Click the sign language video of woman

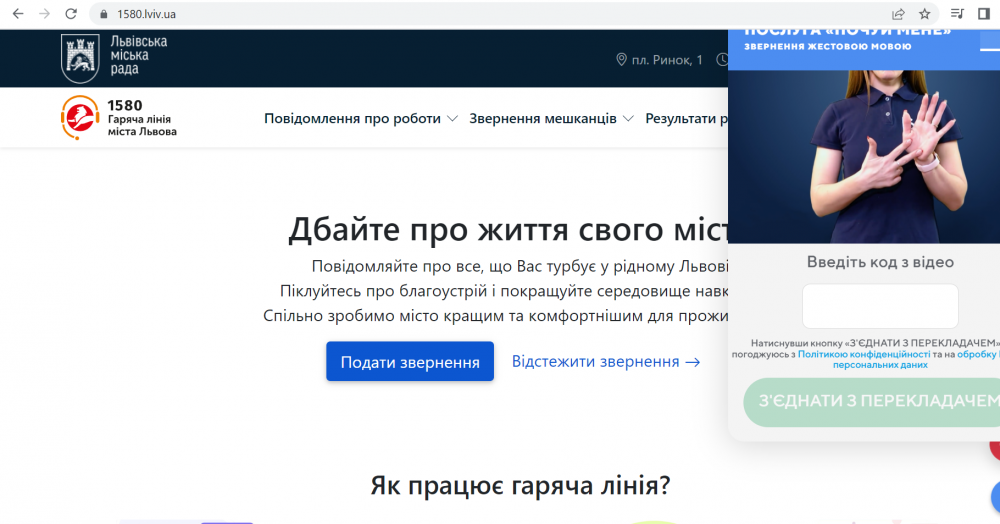pos(864,156)
